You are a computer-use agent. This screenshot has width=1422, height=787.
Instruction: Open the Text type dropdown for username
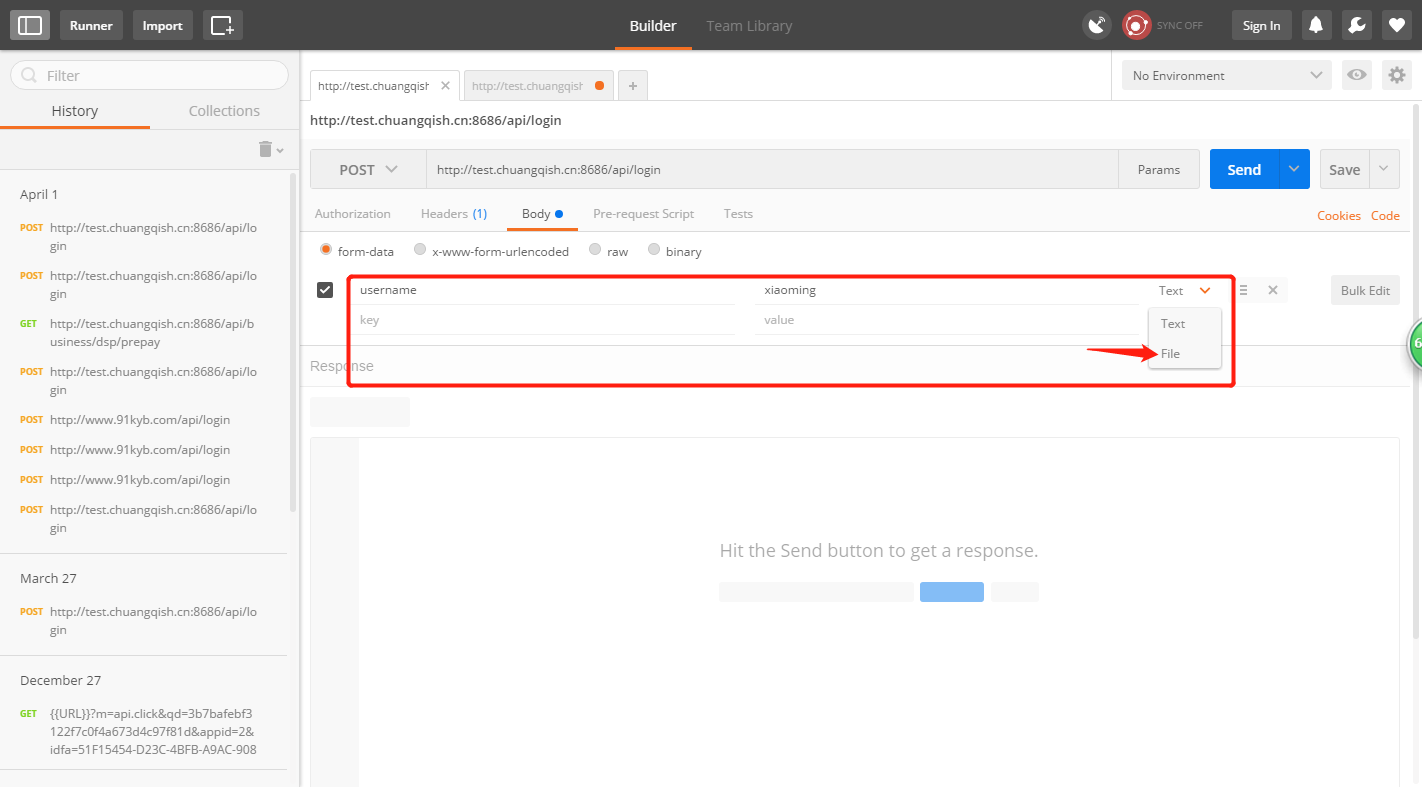[1185, 290]
